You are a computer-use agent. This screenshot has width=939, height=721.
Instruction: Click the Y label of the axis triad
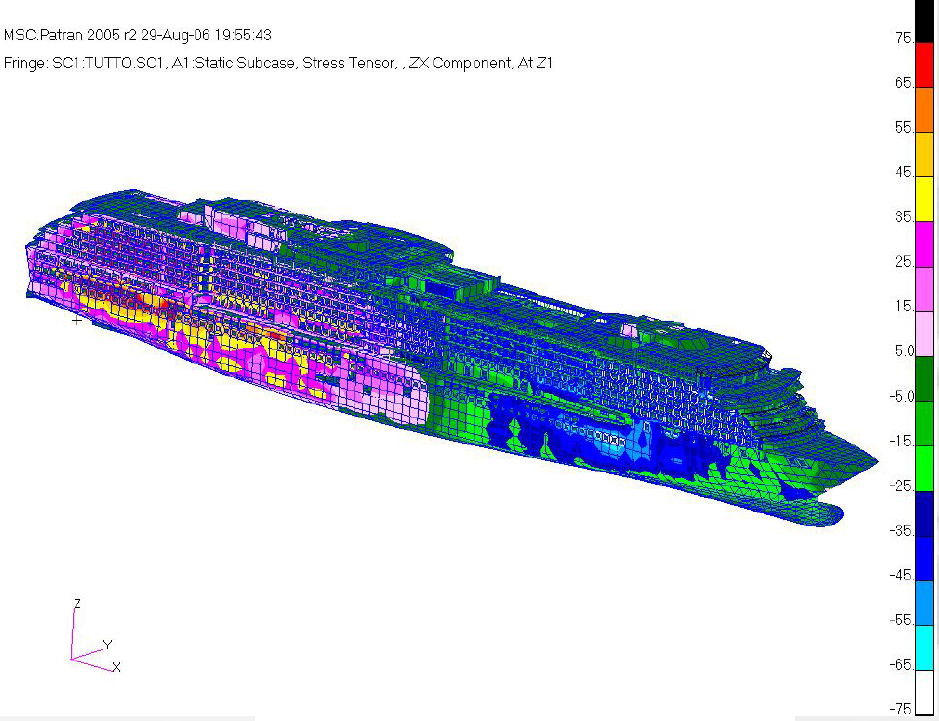pos(107,645)
